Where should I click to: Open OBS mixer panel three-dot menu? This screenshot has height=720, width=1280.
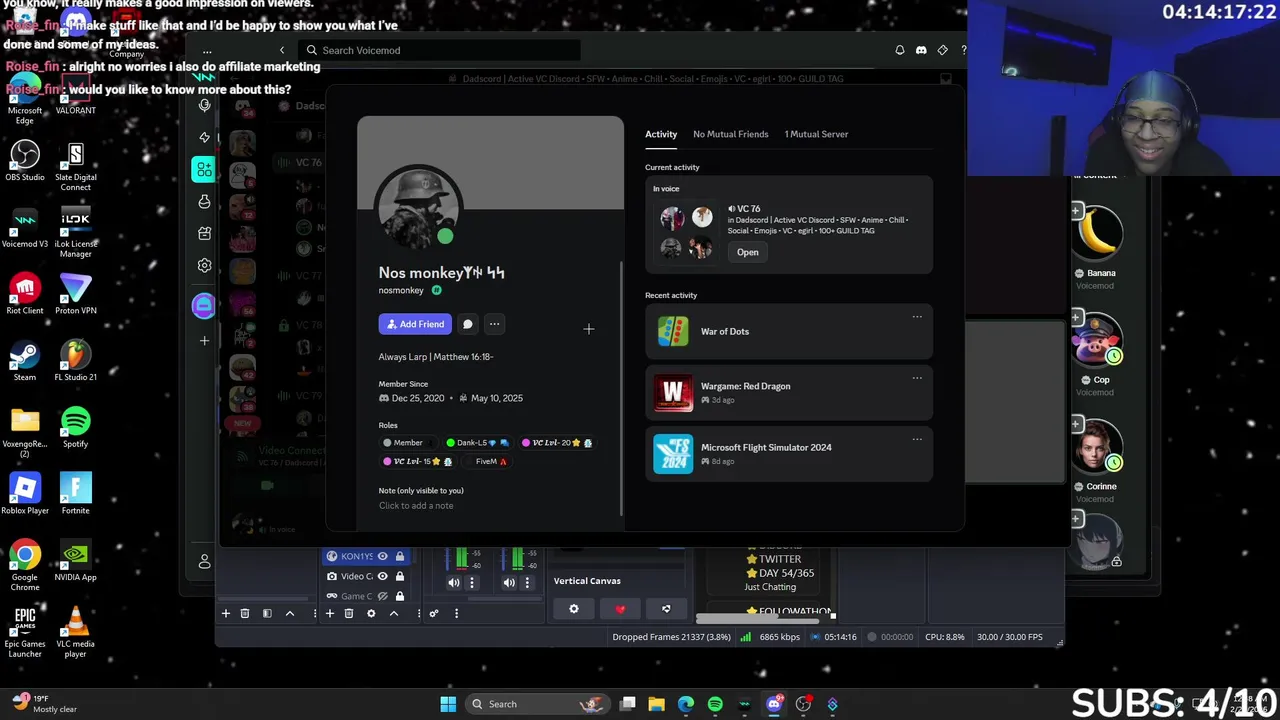tap(457, 613)
